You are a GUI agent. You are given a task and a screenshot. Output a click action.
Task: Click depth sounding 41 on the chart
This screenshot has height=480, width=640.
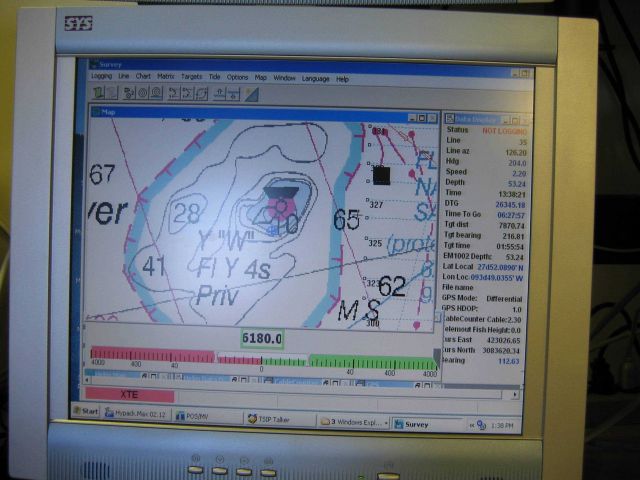point(154,266)
